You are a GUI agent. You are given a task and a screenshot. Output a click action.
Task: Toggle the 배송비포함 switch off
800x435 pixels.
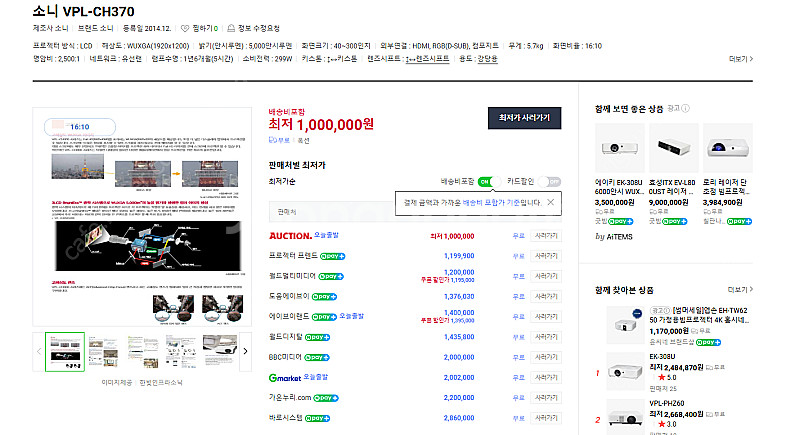tap(488, 182)
